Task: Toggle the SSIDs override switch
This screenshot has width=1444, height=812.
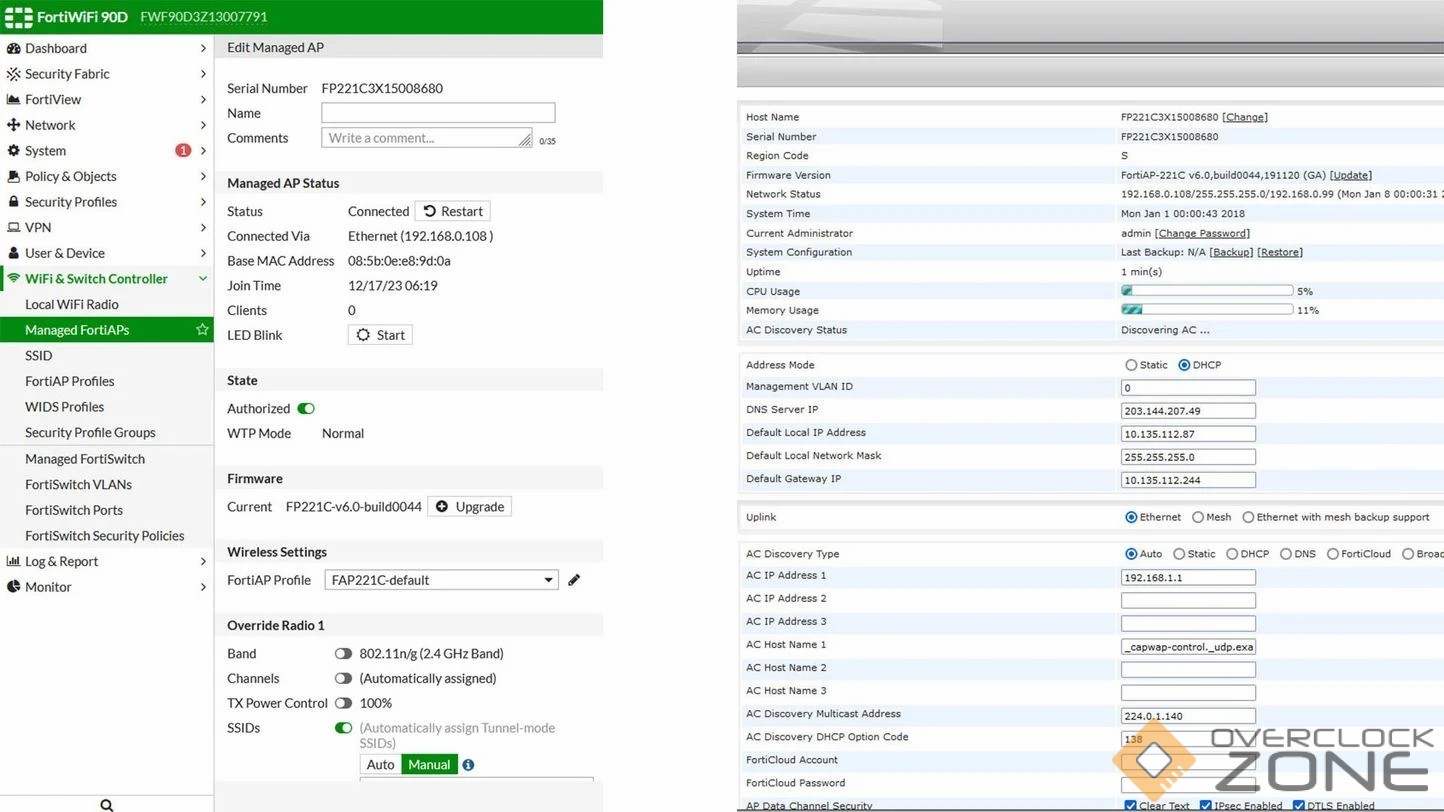Action: point(343,728)
